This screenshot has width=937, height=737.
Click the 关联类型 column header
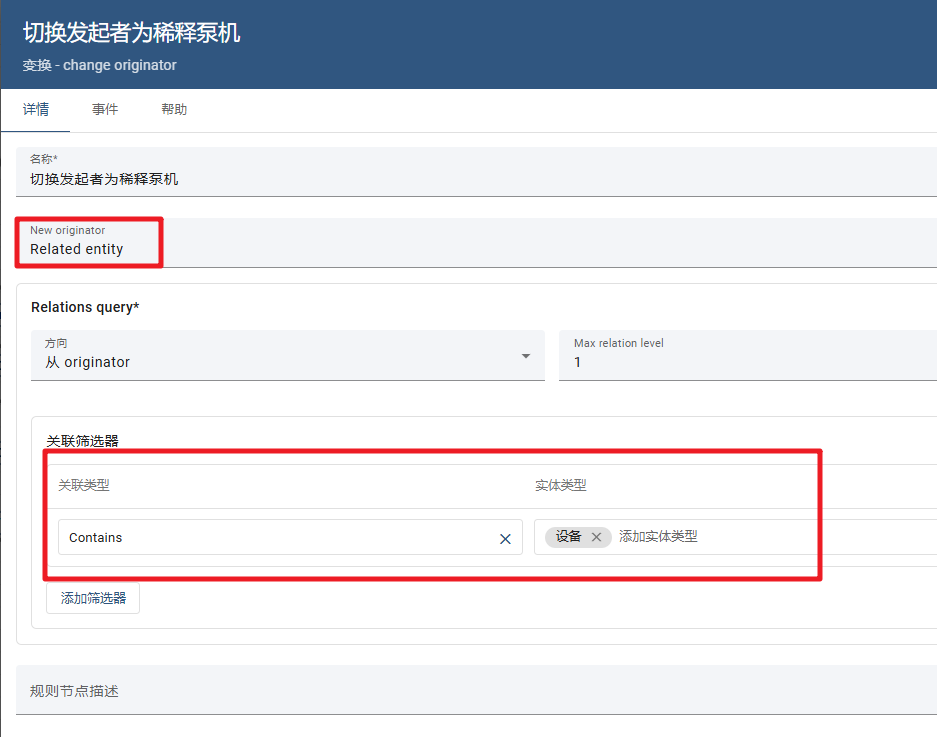(84, 485)
